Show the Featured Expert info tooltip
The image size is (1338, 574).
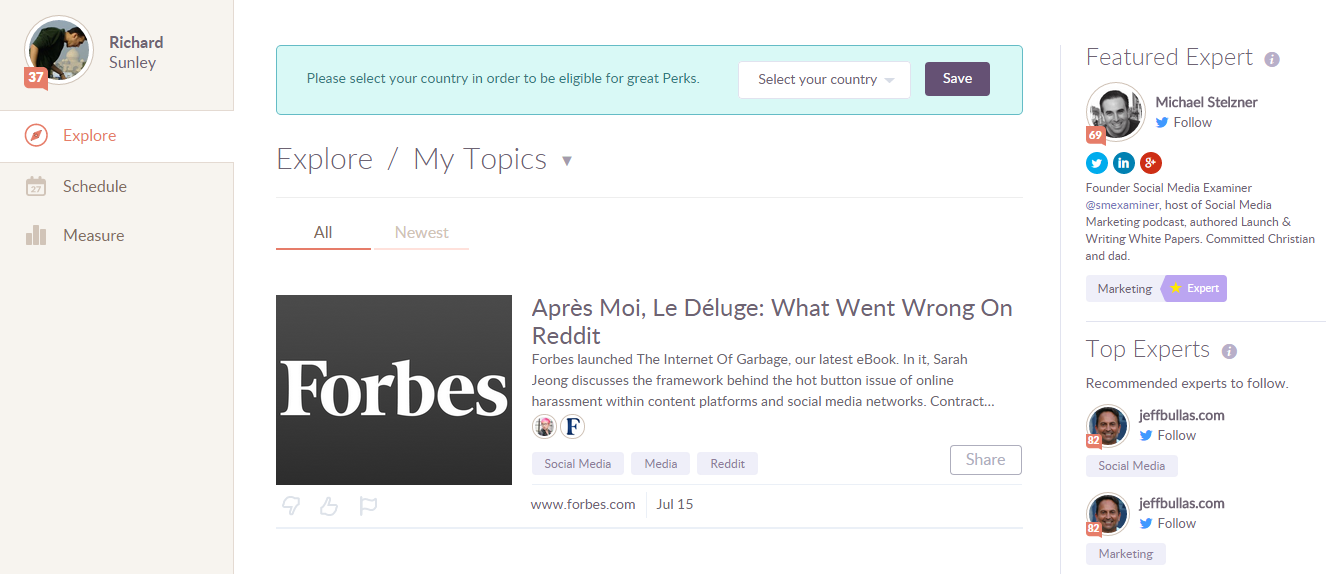coord(1272,59)
